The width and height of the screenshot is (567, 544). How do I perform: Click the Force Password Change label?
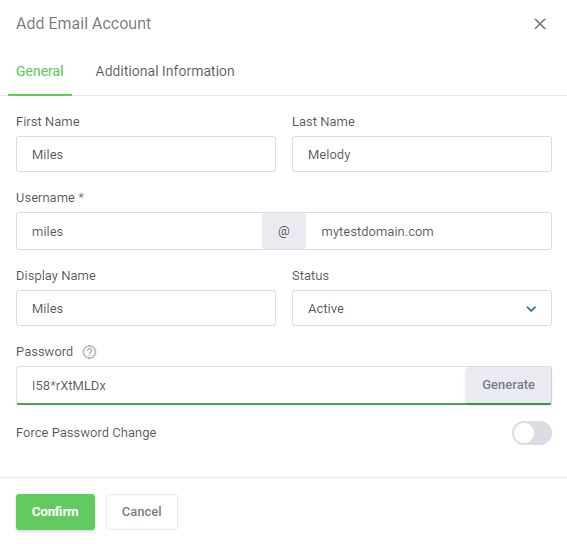[86, 433]
